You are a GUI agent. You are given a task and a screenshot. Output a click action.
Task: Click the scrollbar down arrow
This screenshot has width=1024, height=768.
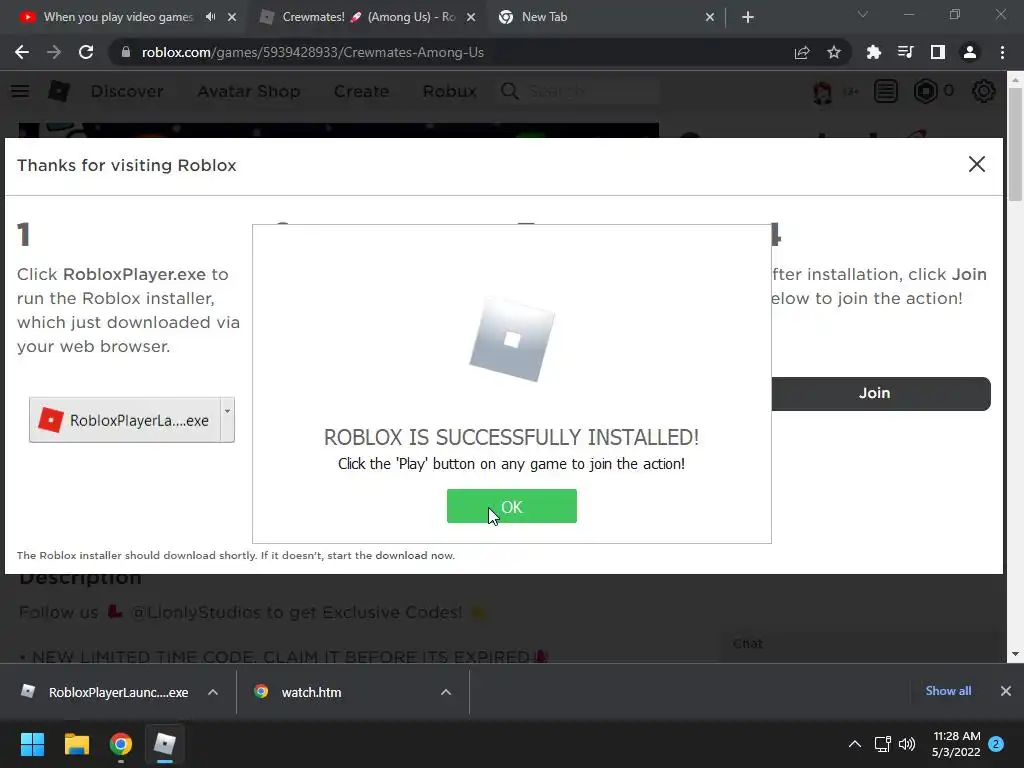1015,654
